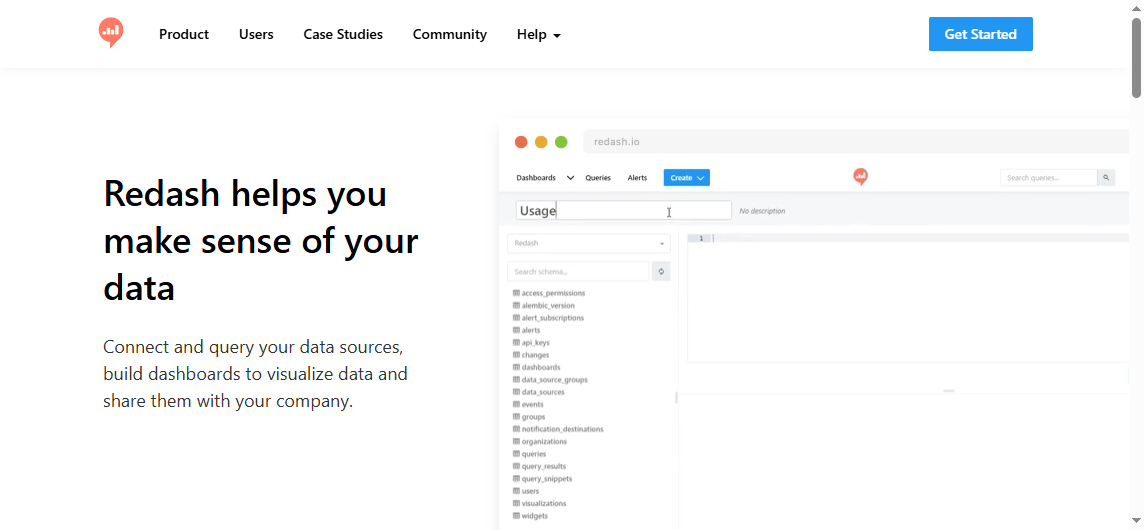Select the notification_destinations table in schema list
The height and width of the screenshot is (530, 1144).
(562, 429)
